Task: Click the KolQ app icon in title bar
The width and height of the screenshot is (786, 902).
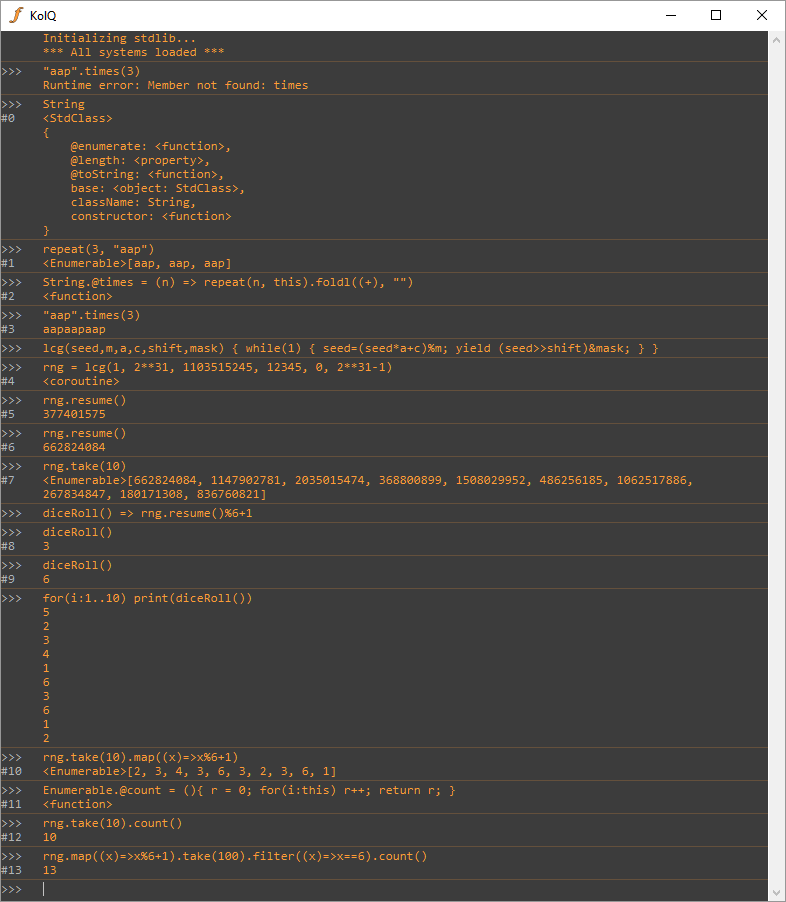Action: coord(15,15)
